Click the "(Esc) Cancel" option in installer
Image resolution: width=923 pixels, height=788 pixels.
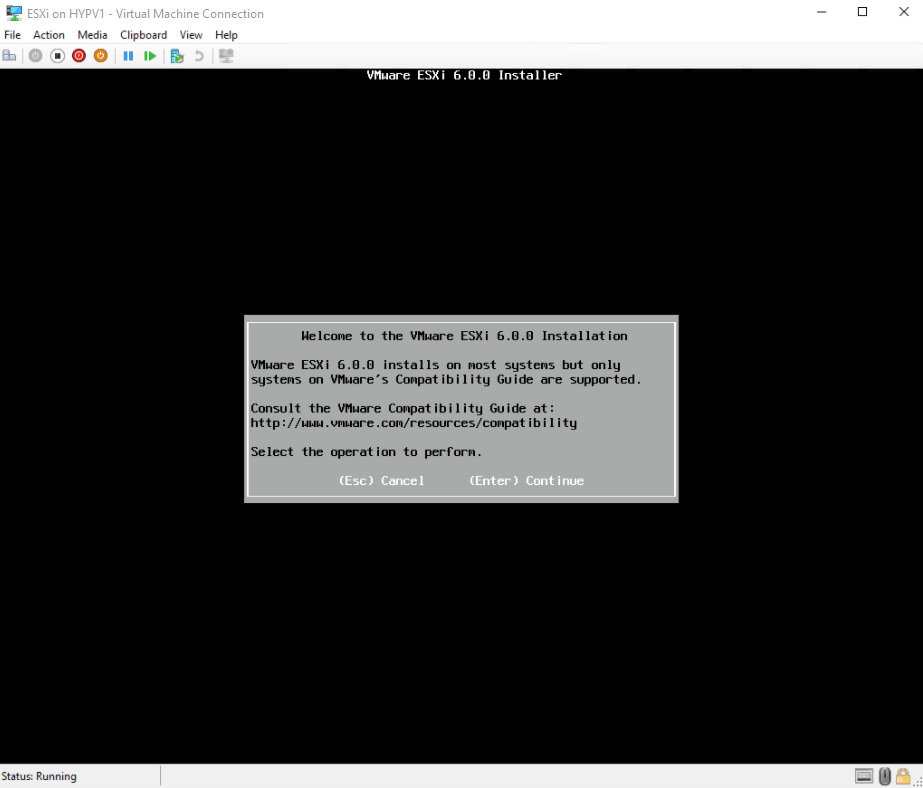pos(381,481)
